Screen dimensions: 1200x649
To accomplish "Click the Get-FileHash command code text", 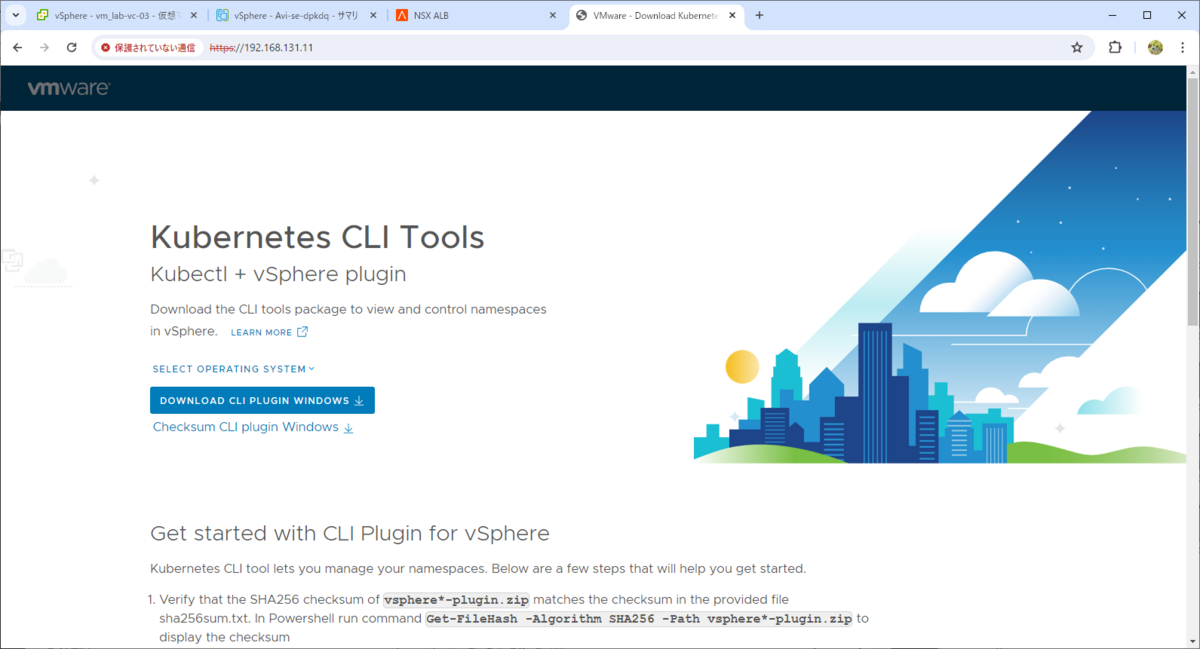I will [639, 618].
